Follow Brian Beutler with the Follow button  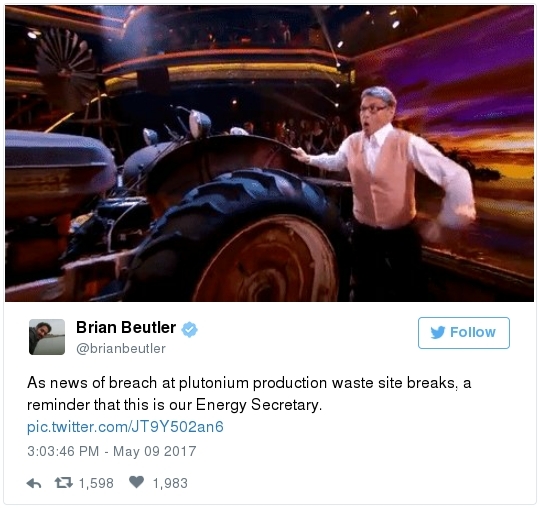click(464, 333)
